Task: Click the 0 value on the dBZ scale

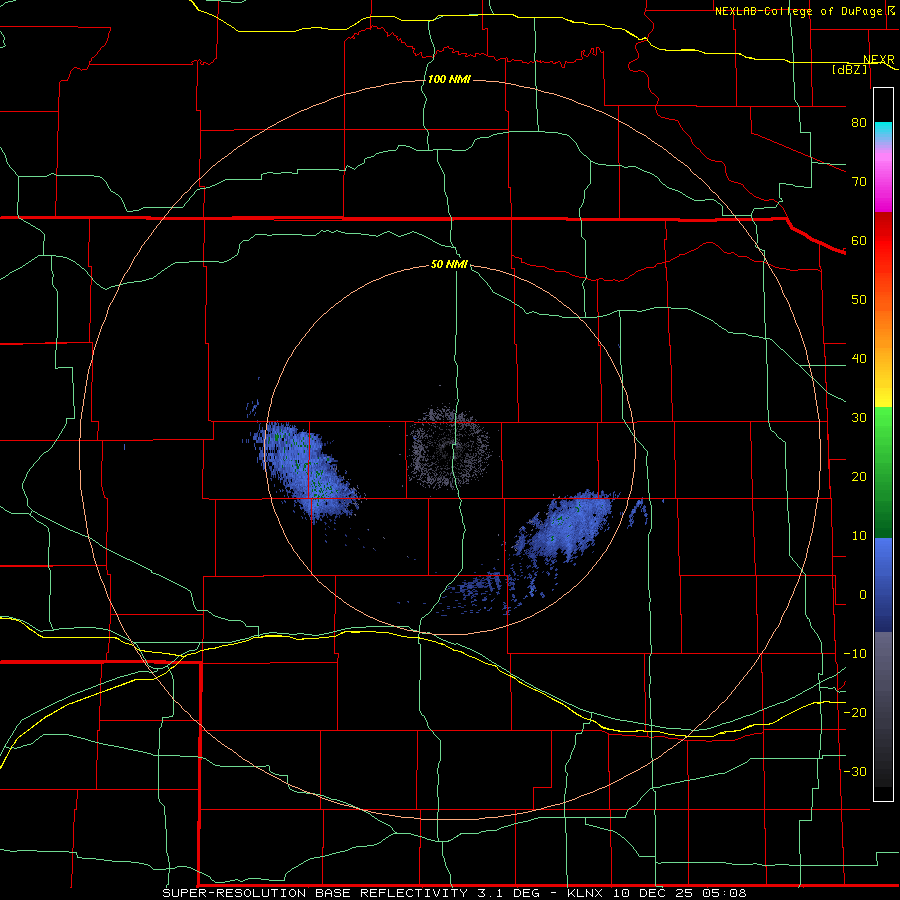Action: coord(863,595)
